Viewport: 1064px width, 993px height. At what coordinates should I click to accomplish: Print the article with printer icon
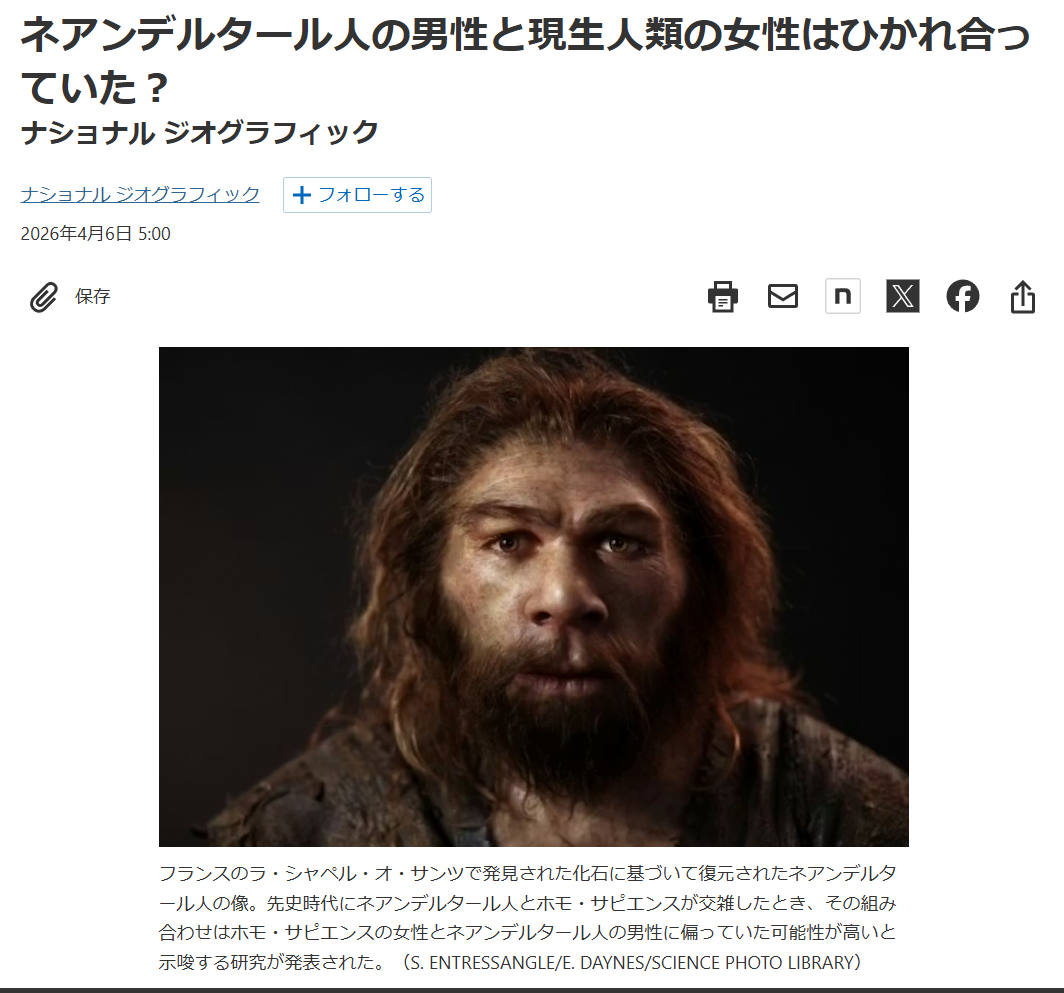pos(723,297)
